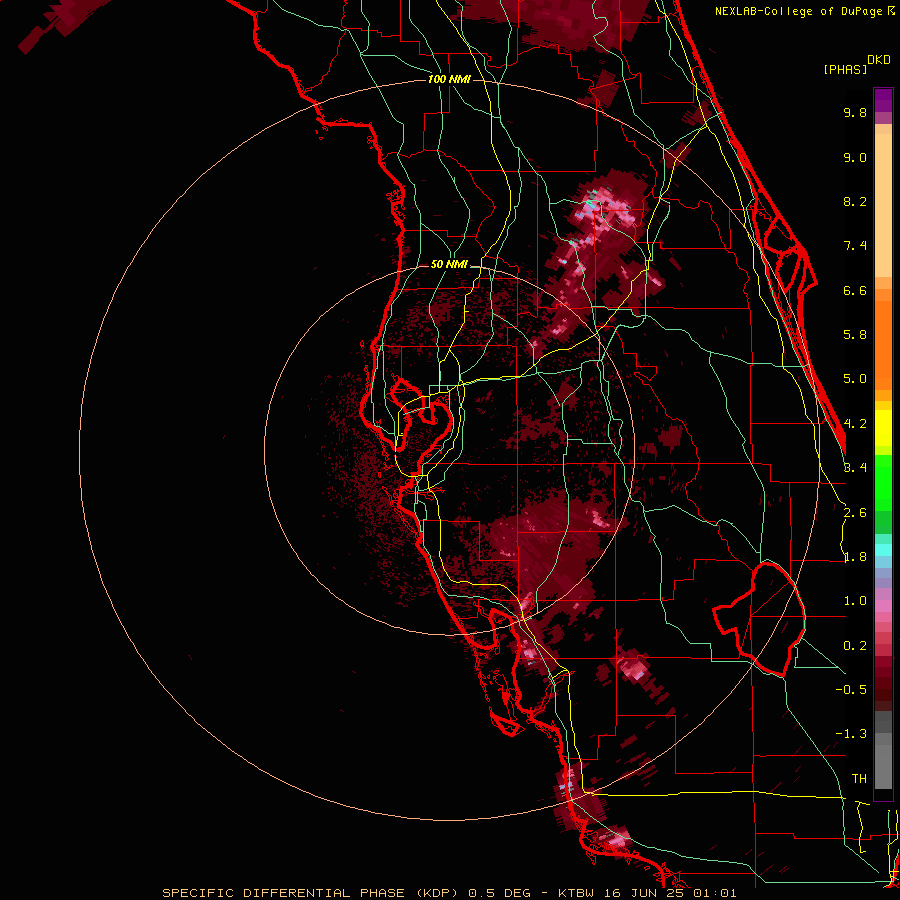This screenshot has width=900, height=900.
Task: Pick the purple band atop the color bar
Action: pyautogui.click(x=883, y=100)
